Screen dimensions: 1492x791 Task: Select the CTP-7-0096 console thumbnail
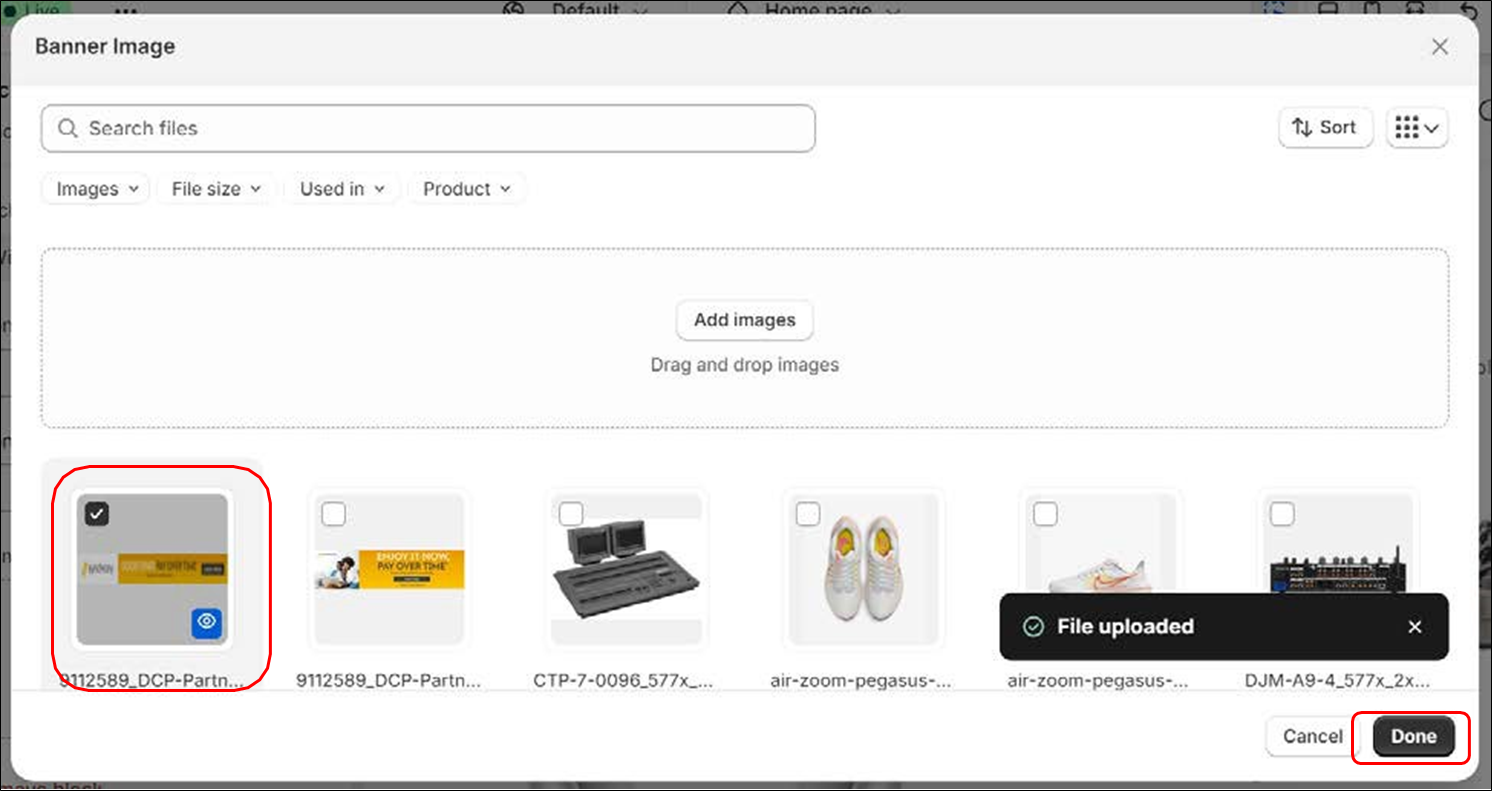626,568
